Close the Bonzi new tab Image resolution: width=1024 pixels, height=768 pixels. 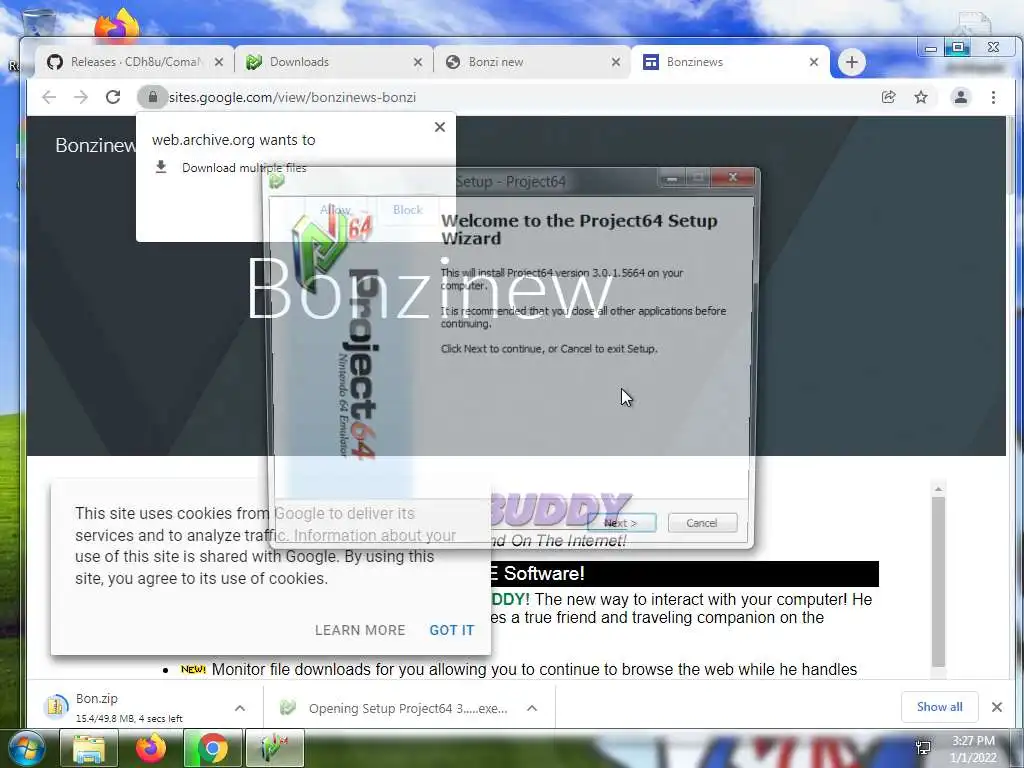(616, 62)
